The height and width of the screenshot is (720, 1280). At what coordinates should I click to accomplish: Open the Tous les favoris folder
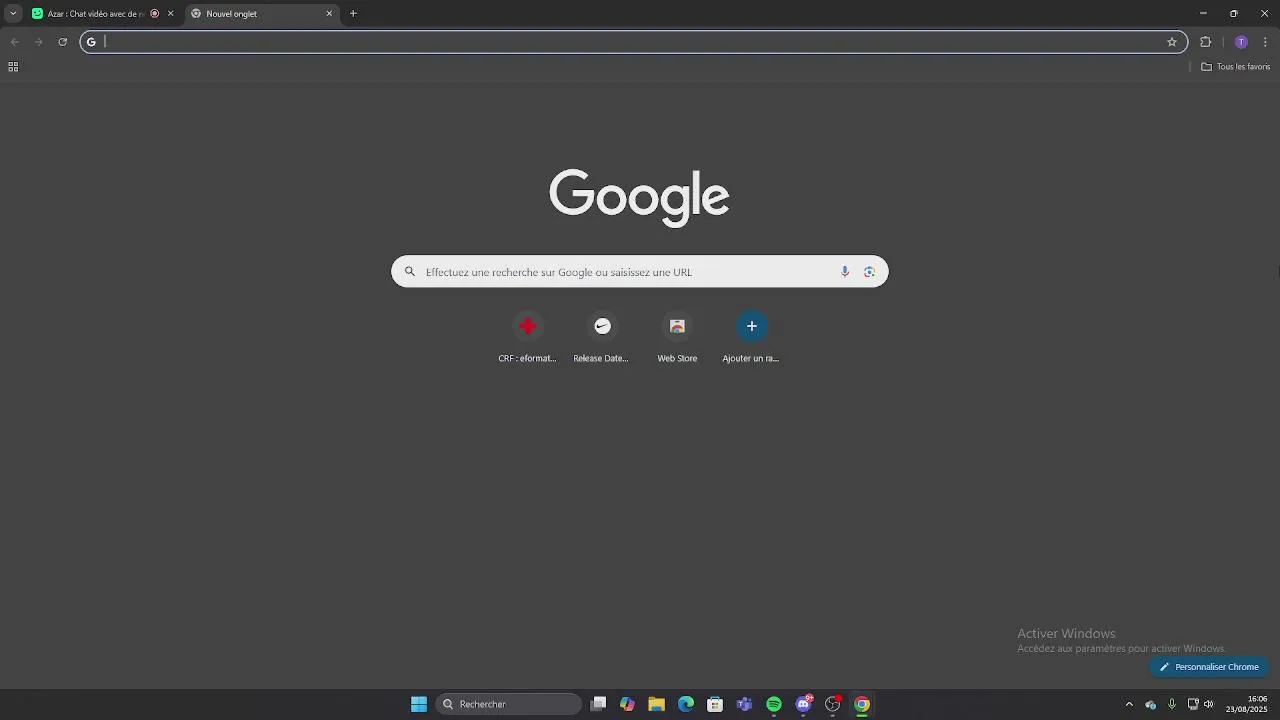click(x=1236, y=67)
